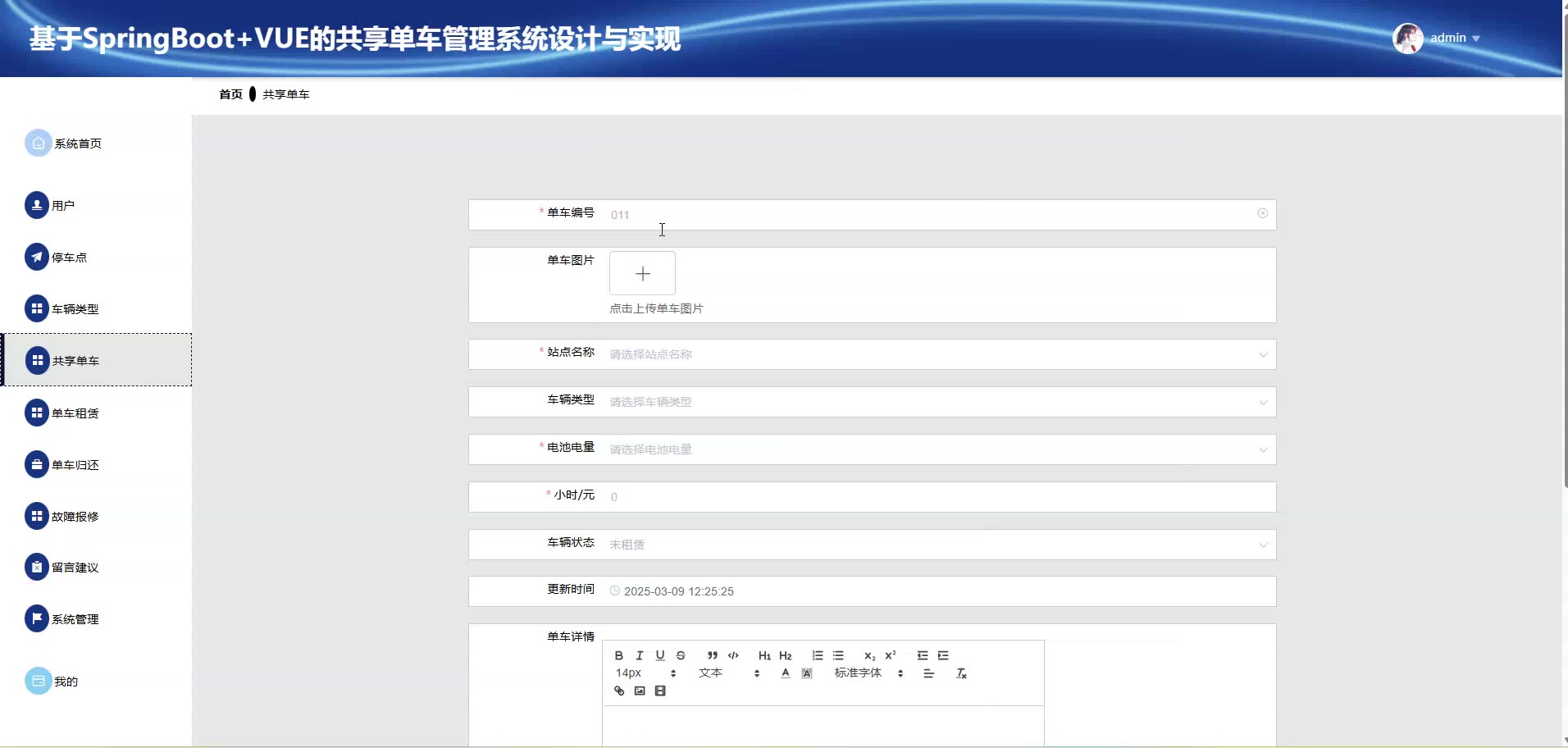Open the 我的 sidebar menu
1568x748 pixels.
[x=96, y=681]
